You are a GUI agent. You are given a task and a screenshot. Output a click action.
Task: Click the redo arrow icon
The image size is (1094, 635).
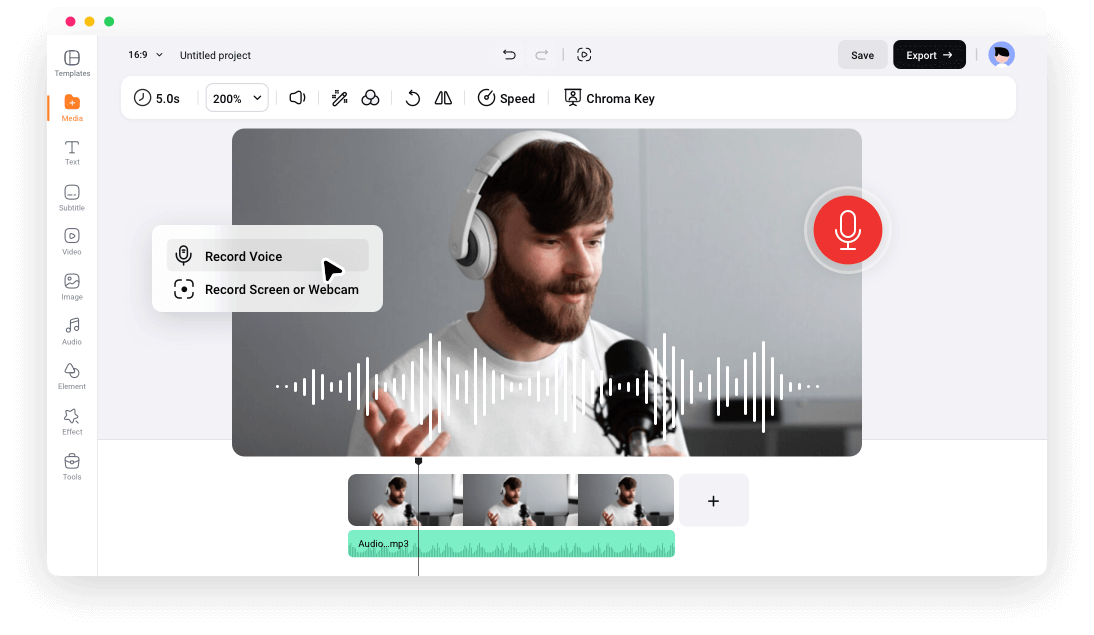coord(541,54)
